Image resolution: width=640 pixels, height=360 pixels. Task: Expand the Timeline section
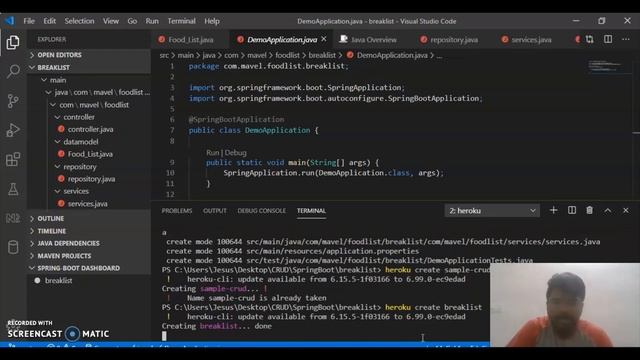coord(89,231)
